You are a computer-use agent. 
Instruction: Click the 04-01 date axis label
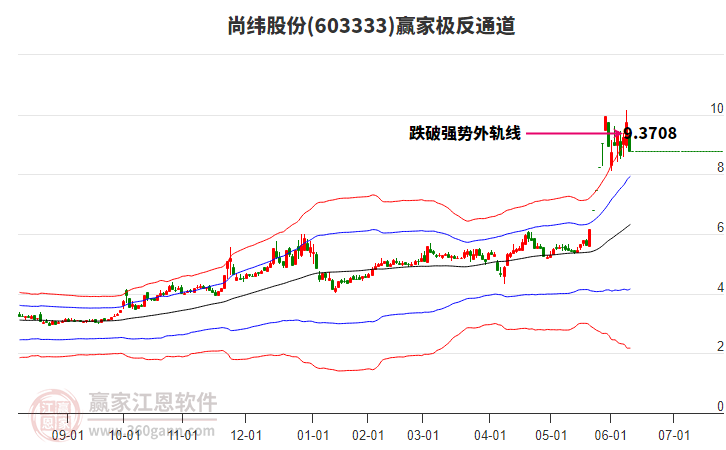click(x=490, y=436)
